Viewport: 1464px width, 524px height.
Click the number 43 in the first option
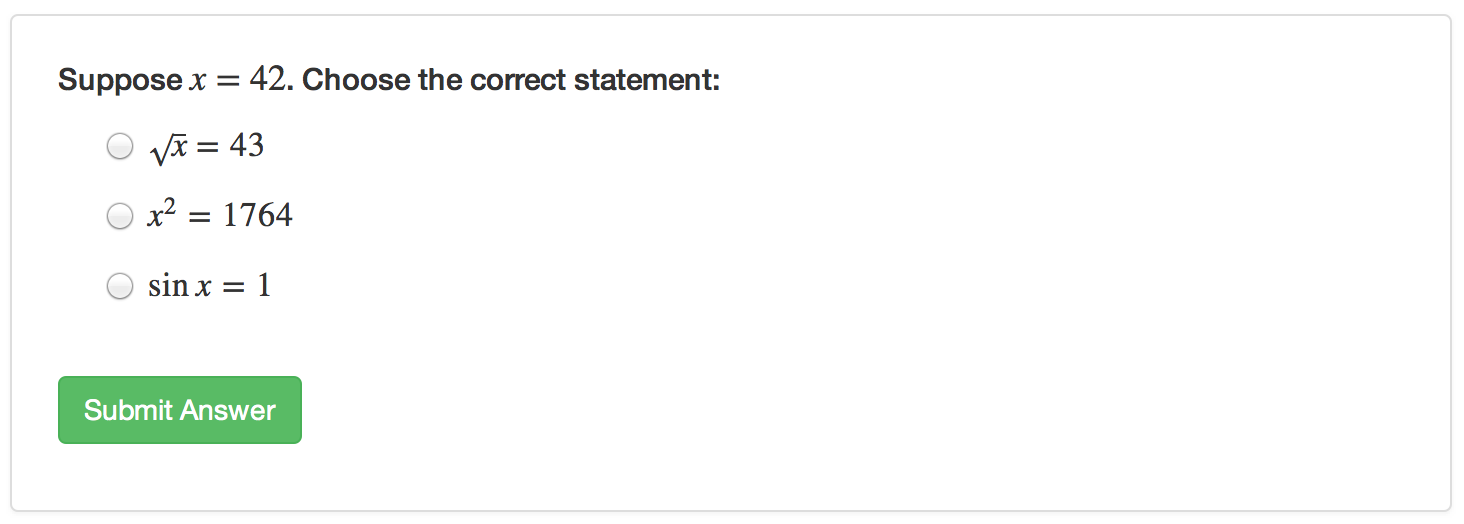point(246,146)
